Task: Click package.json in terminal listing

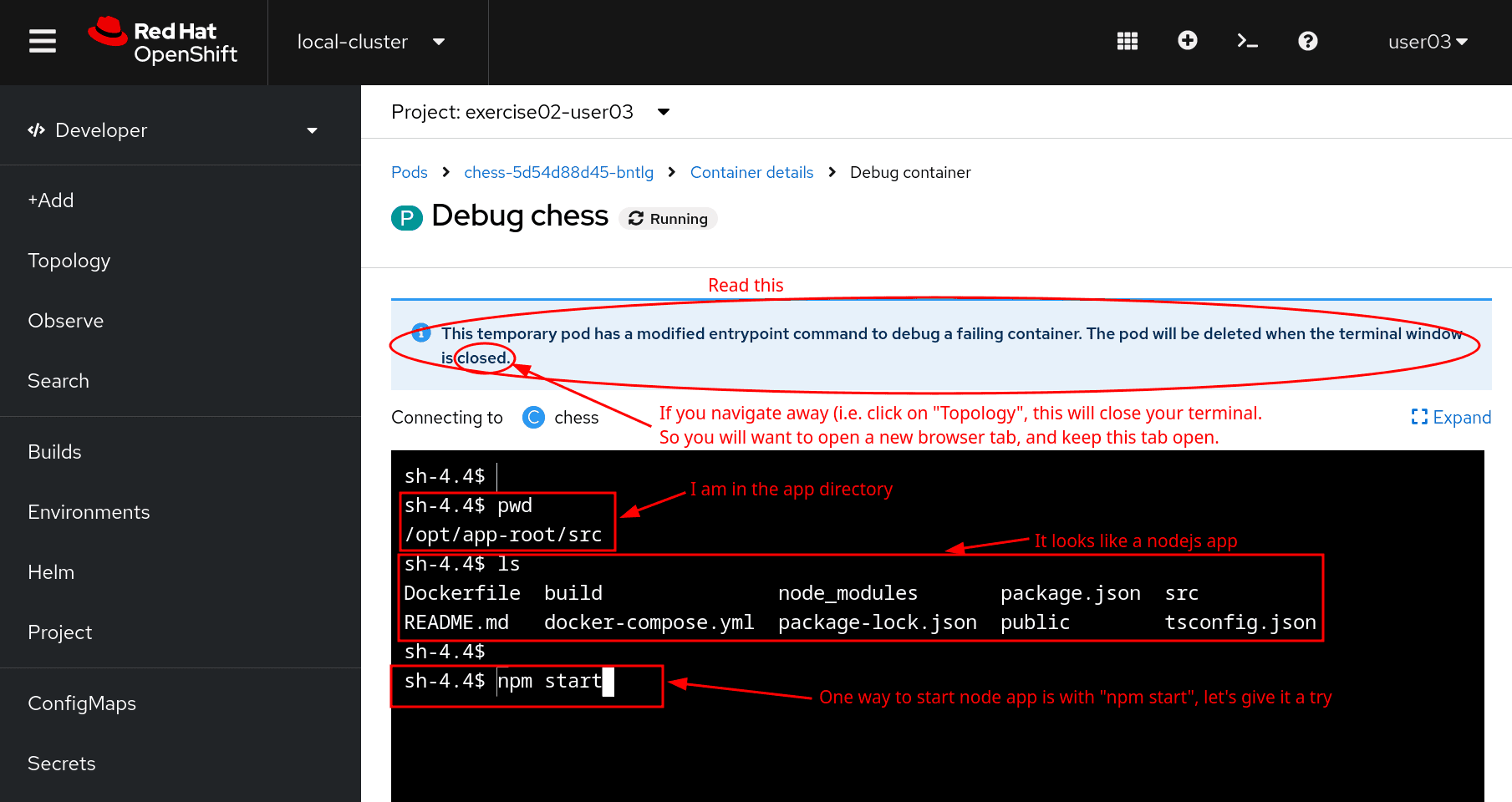Action: (x=1071, y=593)
